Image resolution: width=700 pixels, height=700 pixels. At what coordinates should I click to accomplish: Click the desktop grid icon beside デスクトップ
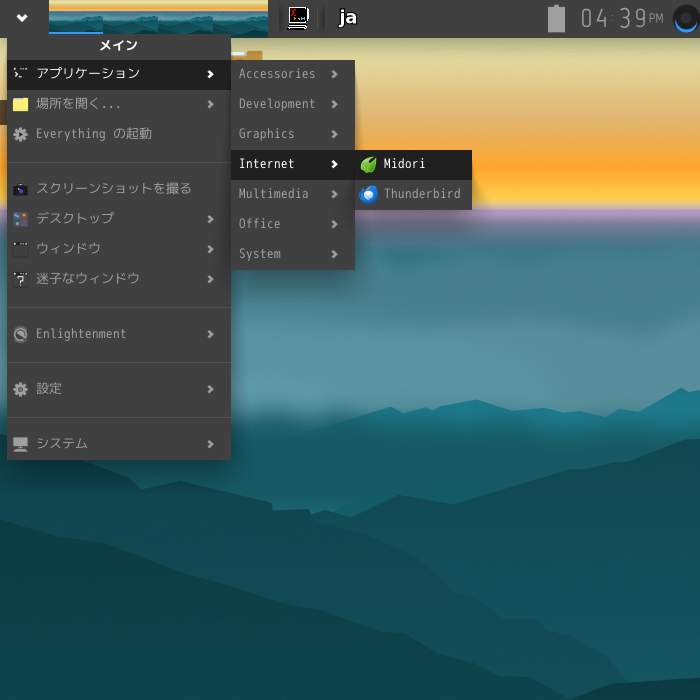tap(21, 219)
